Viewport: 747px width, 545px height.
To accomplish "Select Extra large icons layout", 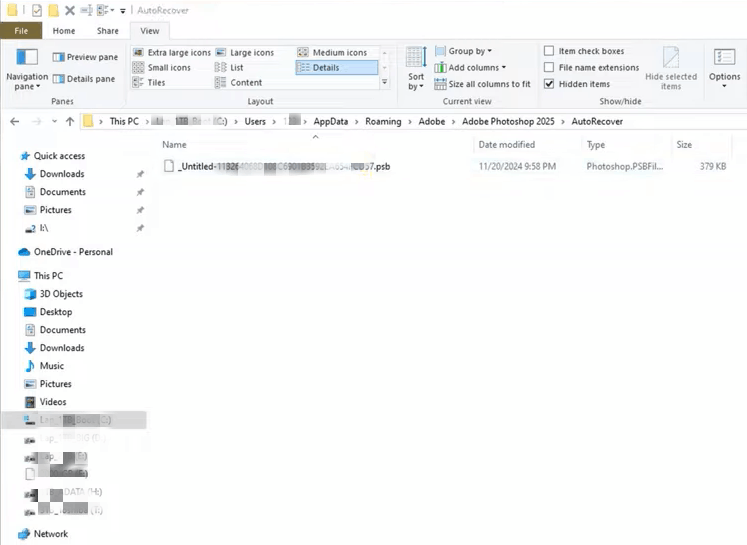I will 172,52.
